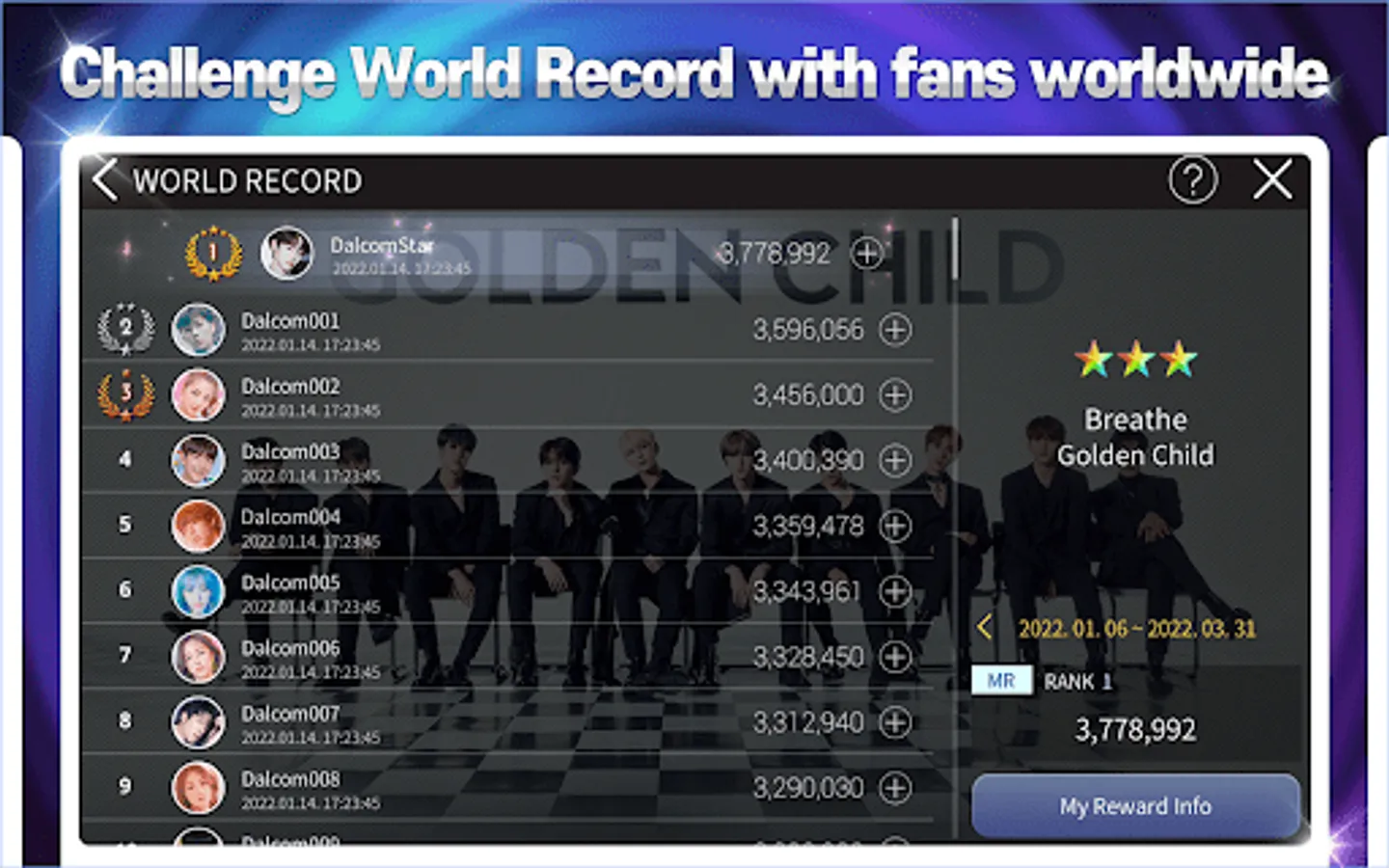Click the score 3,456,000
The image size is (1389, 868).
[808, 394]
